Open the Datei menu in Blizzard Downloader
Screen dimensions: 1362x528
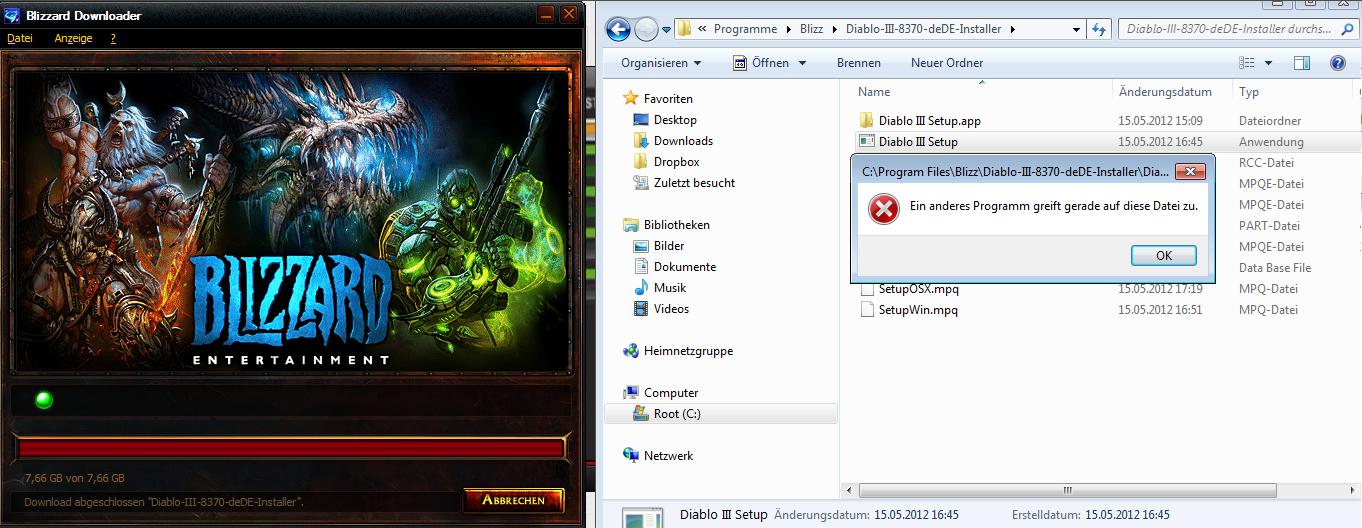20,38
